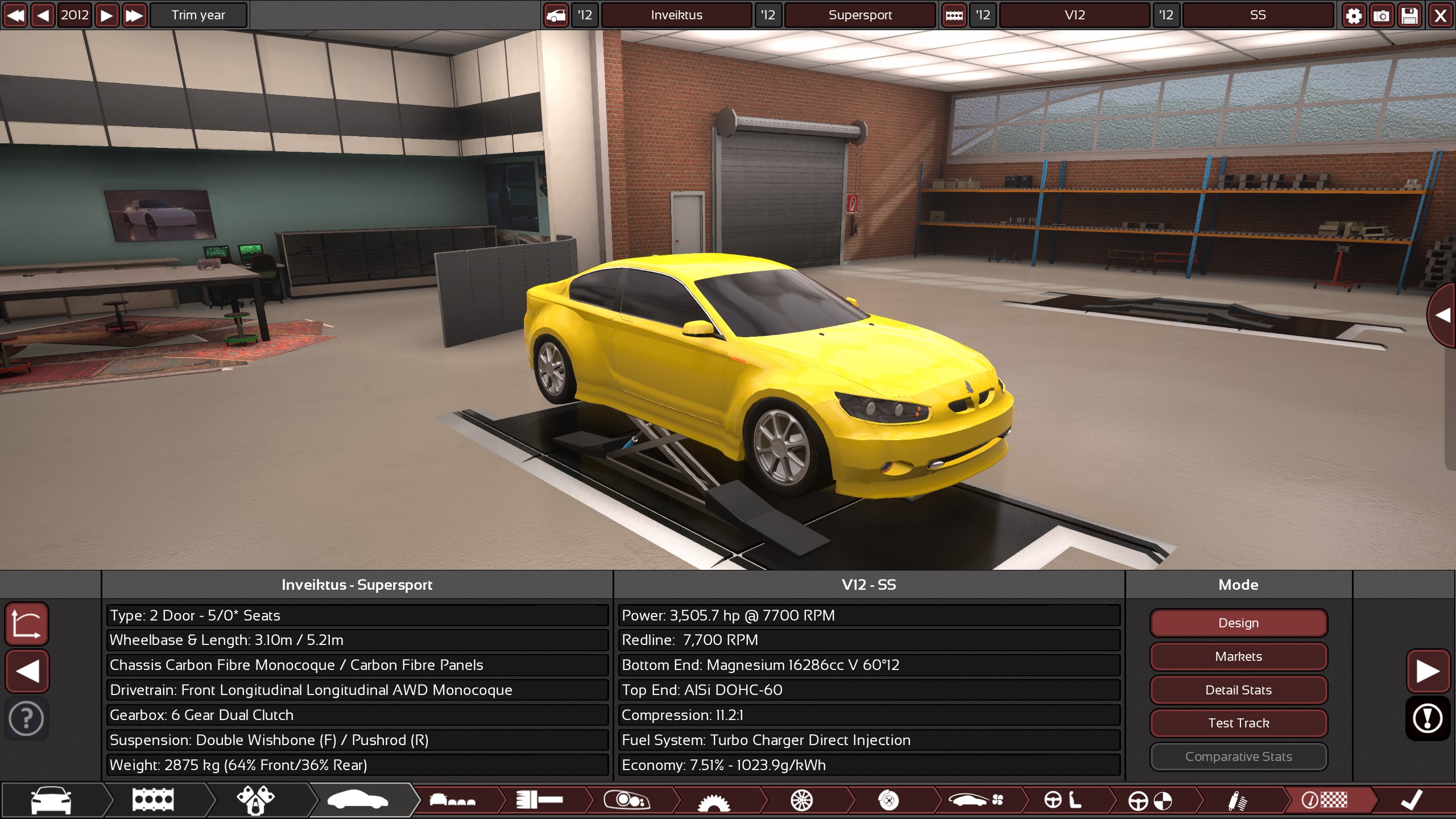Viewport: 1456px width, 819px height.
Task: Open the testing tab (gauge and checkered flag)
Action: point(1325,800)
